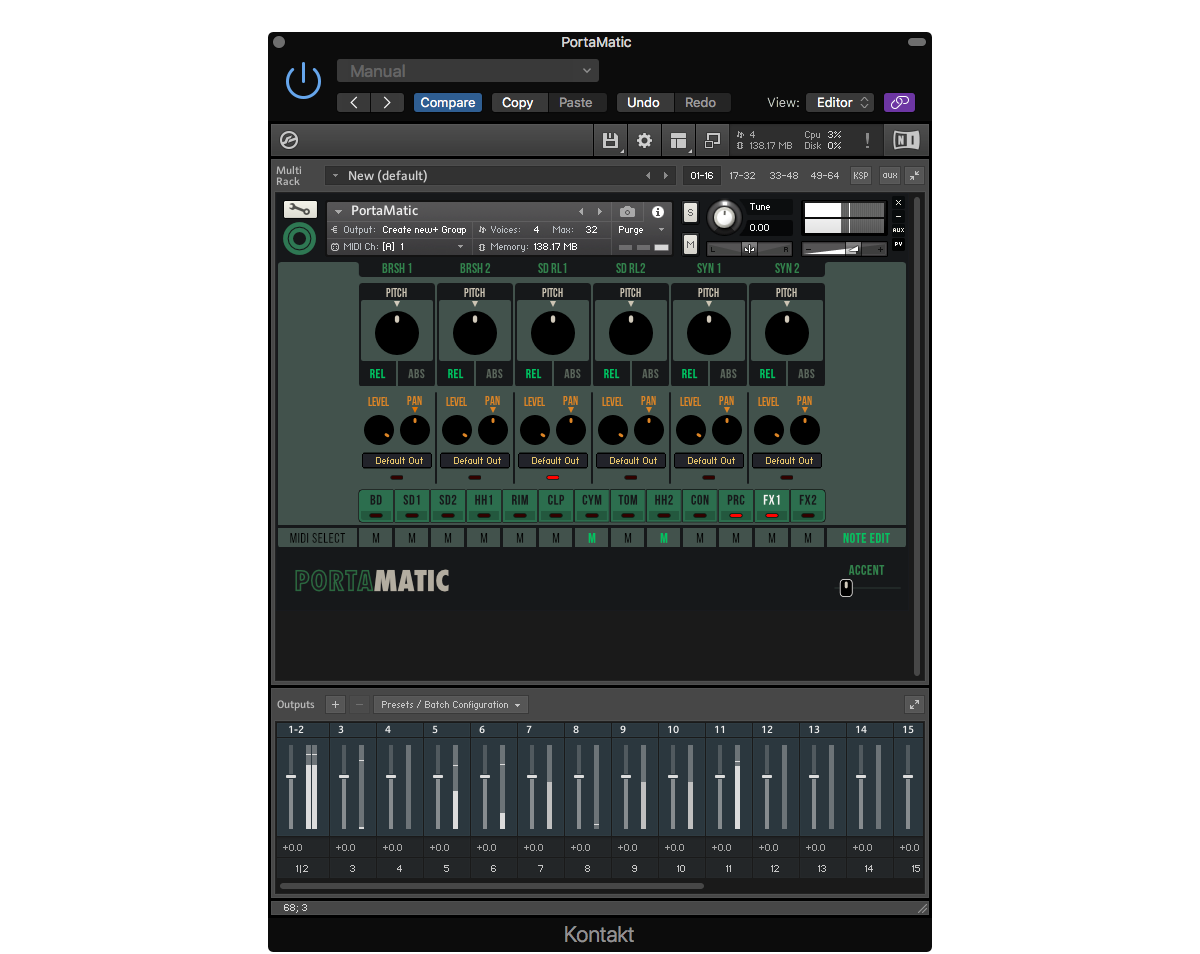Image resolution: width=1200 pixels, height=954 pixels.
Task: Expand the Outputs panel with the arrows icon
Action: click(x=914, y=704)
